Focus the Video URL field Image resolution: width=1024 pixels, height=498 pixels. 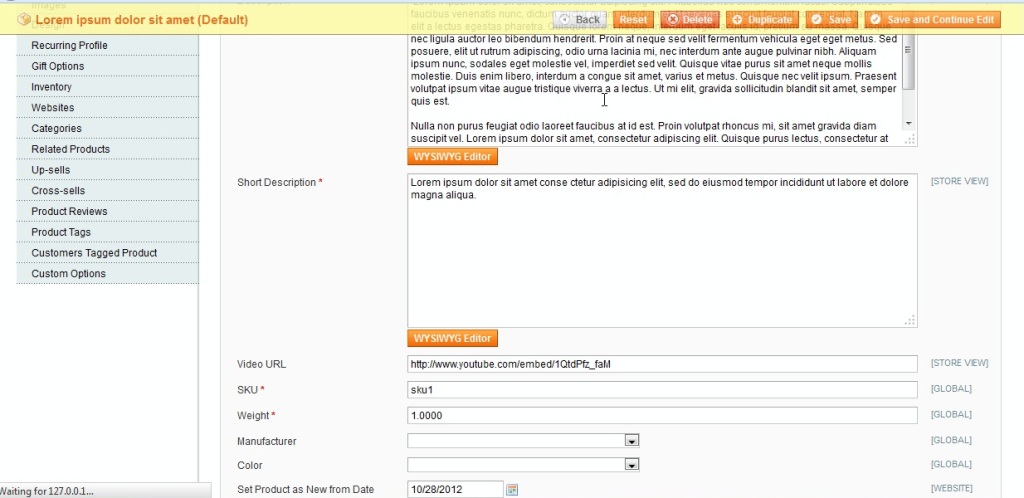662,364
